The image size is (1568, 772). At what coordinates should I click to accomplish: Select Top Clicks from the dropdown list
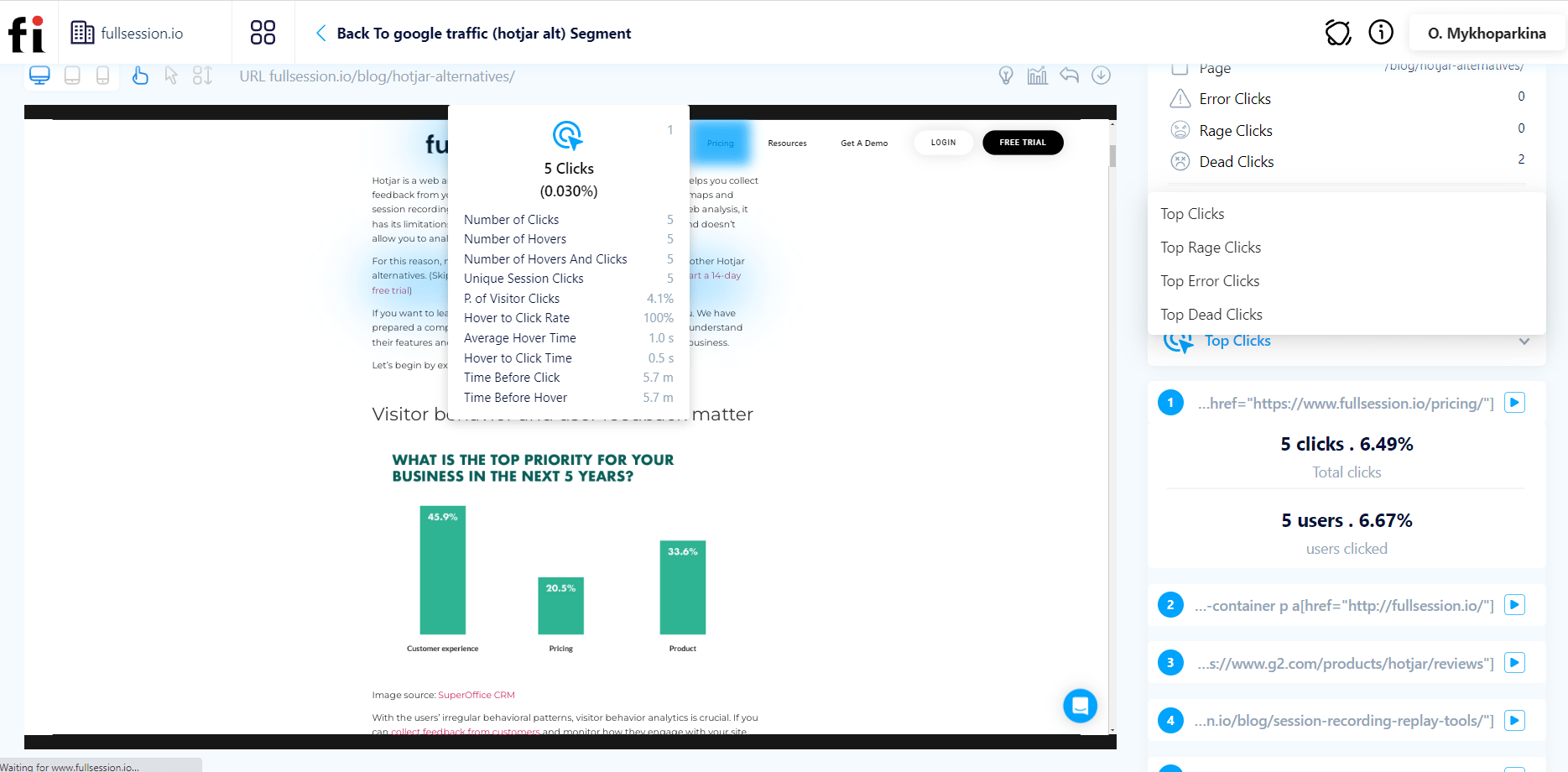[x=1347, y=214]
